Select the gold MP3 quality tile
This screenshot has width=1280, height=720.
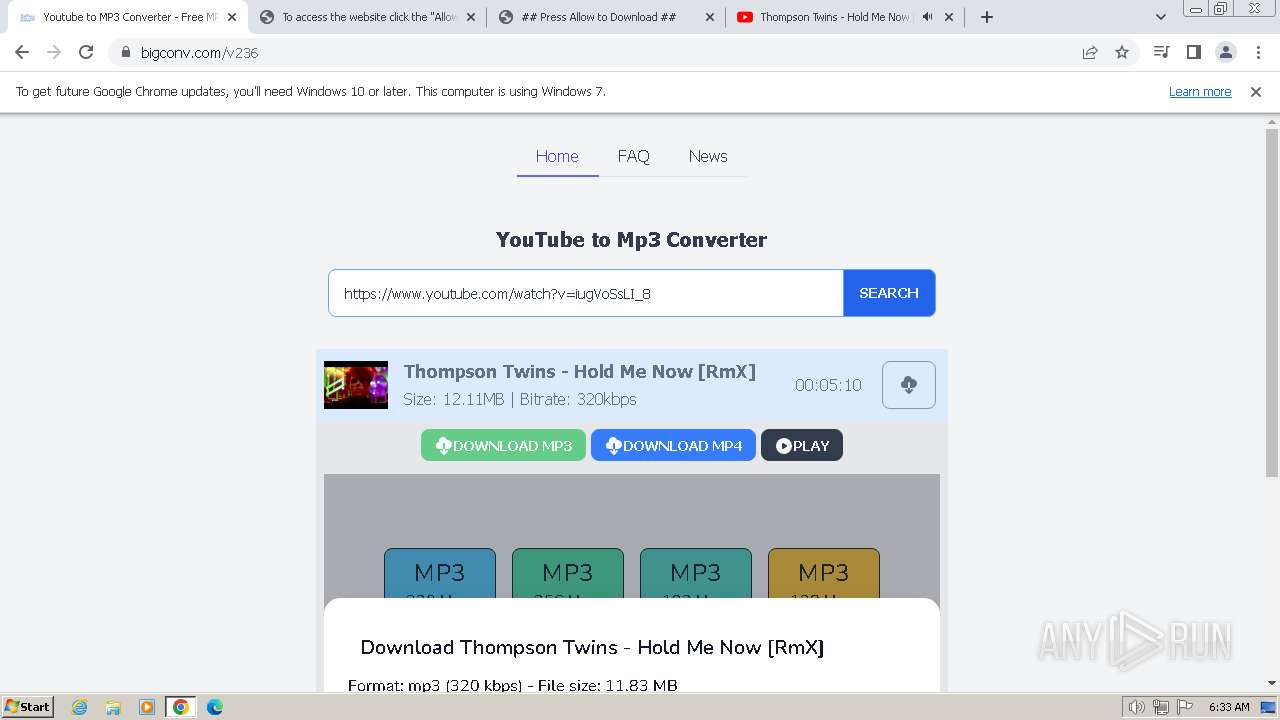[824, 574]
